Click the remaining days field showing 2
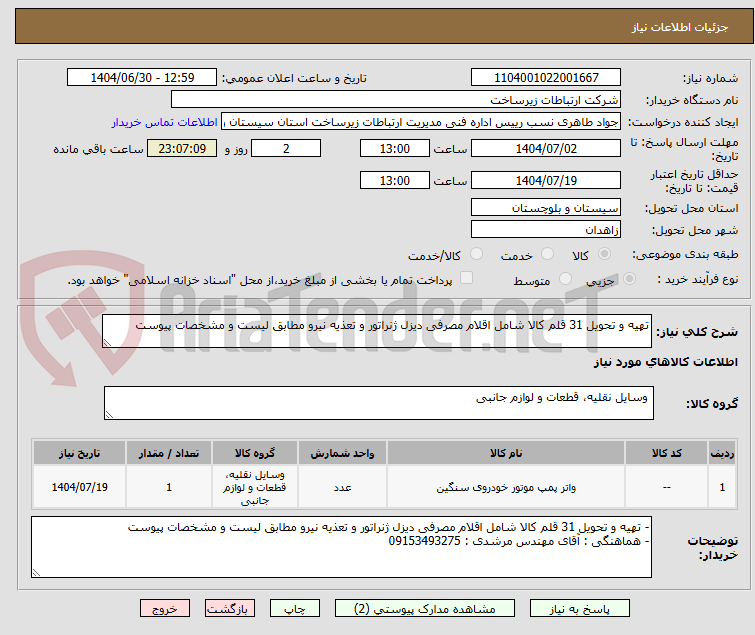This screenshot has width=755, height=635. (x=286, y=148)
